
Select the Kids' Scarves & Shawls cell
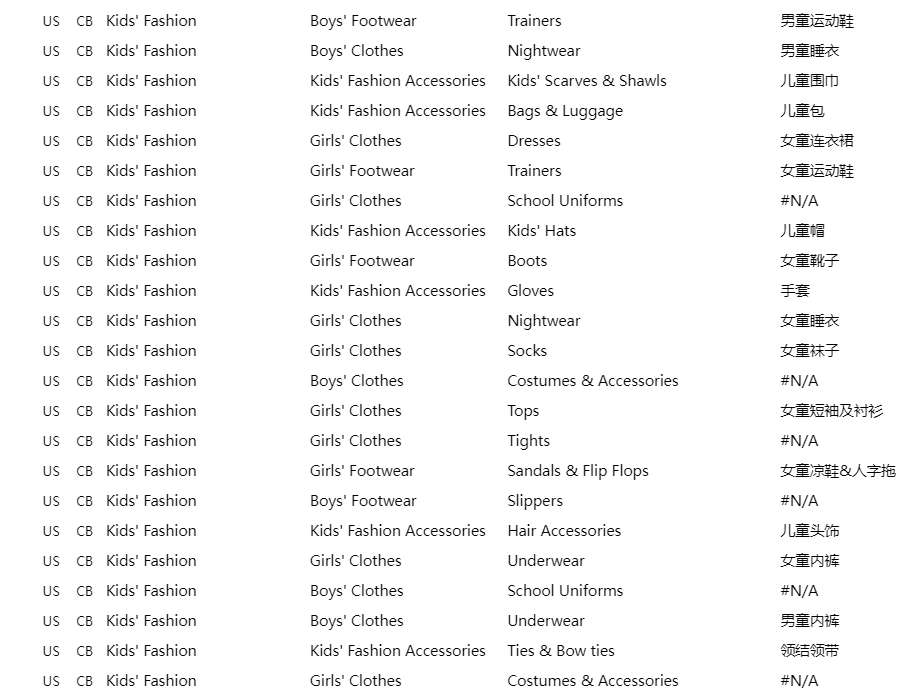(x=586, y=81)
